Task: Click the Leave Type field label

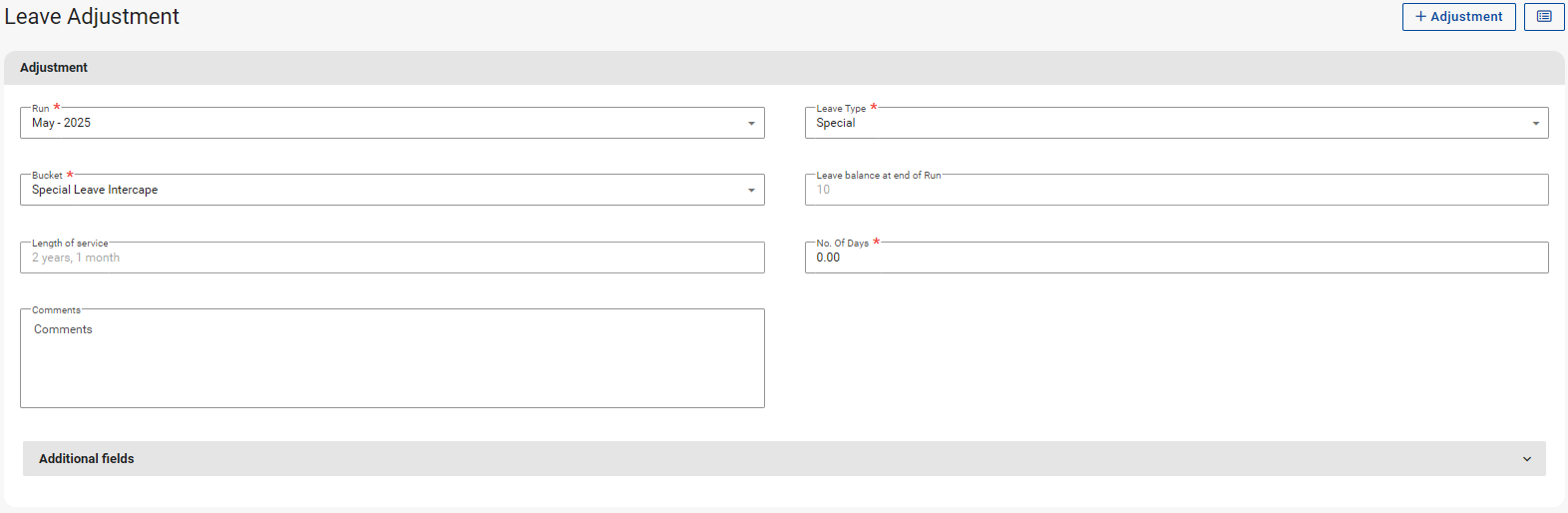Action: [x=840, y=109]
